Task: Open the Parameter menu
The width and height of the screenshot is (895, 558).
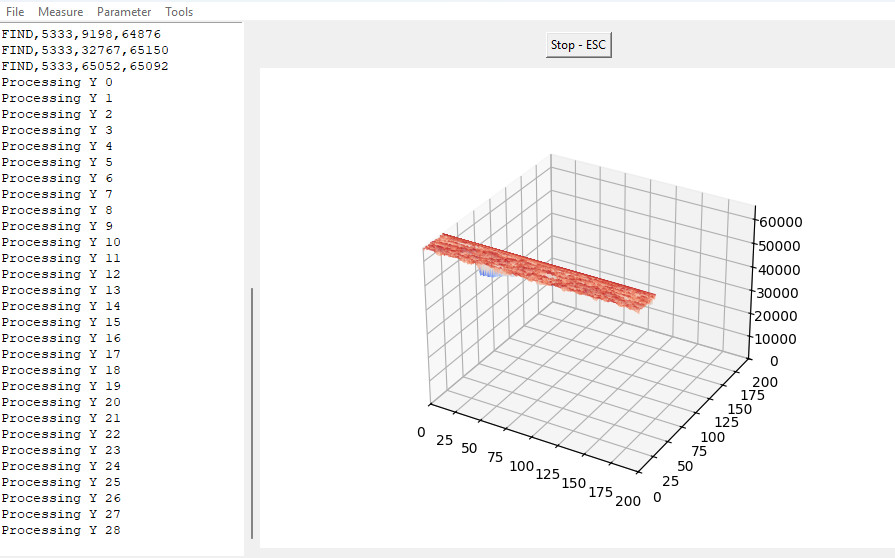Action: [x=124, y=12]
